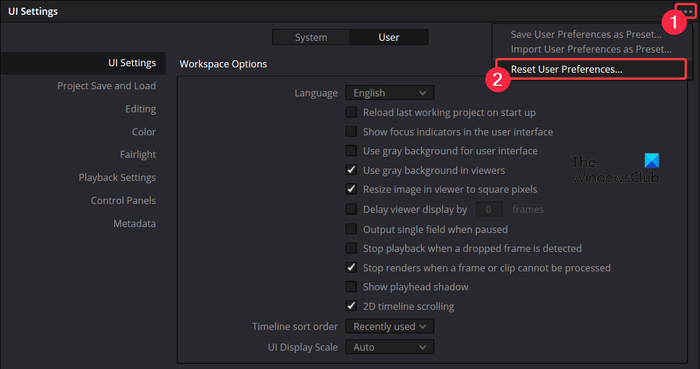Switch to the System tab
Viewport: 700px width, 369px height.
tap(311, 37)
